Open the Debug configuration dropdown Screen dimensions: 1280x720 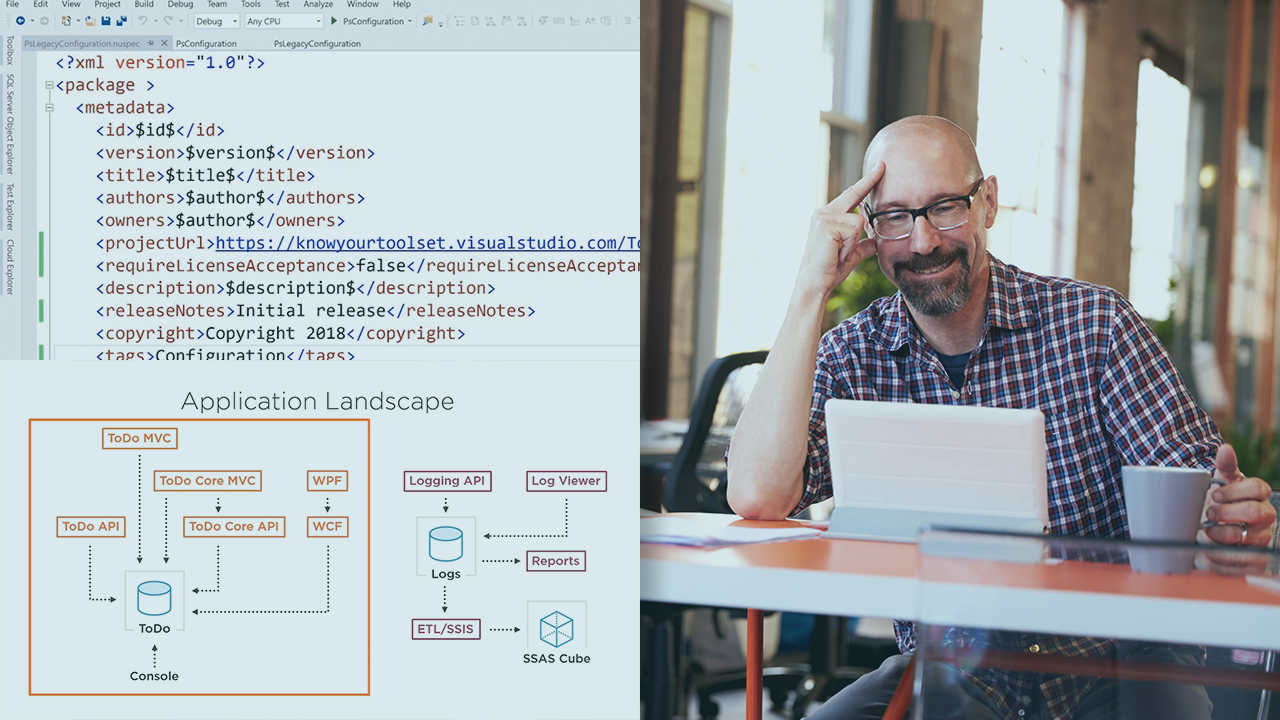[215, 21]
